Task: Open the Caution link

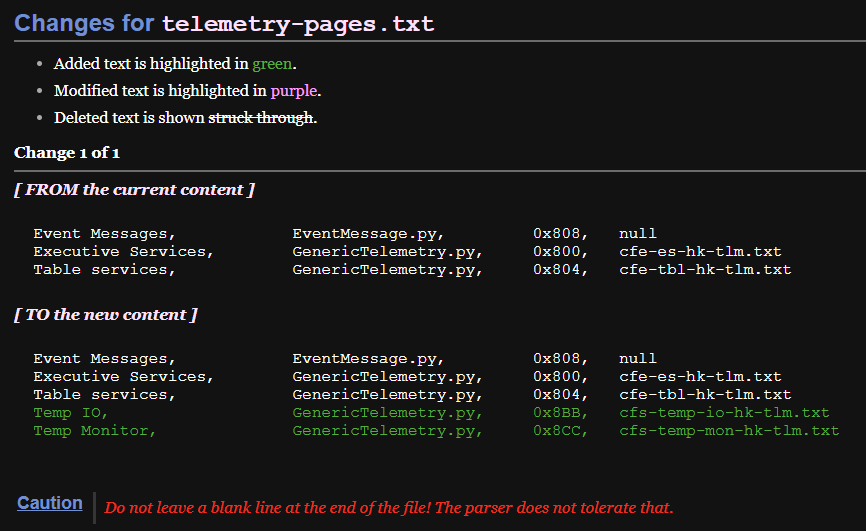Action: pos(50,503)
